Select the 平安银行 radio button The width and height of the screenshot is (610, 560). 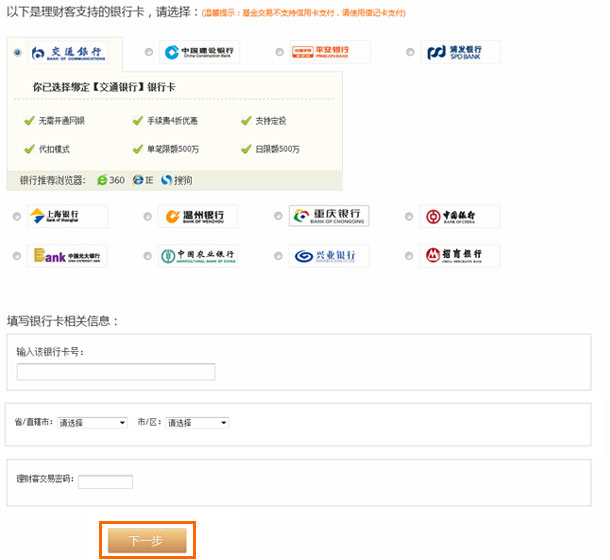pyautogui.click(x=279, y=52)
